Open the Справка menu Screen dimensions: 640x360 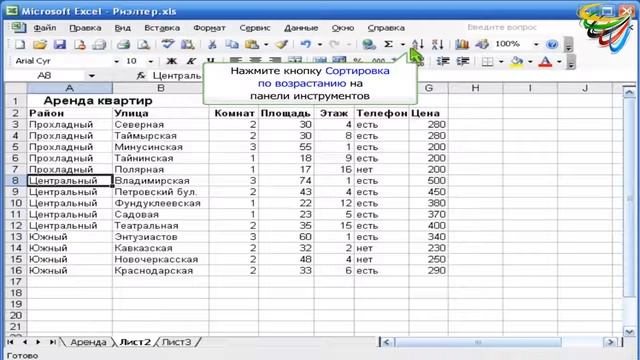tap(386, 28)
